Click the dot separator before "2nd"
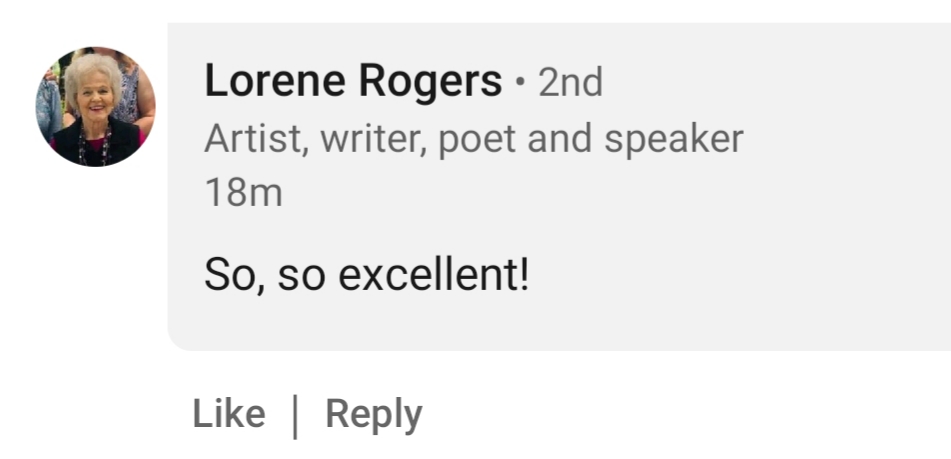The image size is (951, 459). [x=520, y=83]
